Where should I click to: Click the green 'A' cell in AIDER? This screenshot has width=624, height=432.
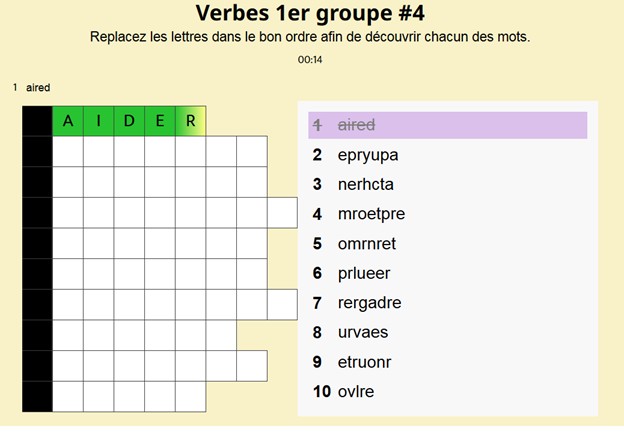coord(67,121)
